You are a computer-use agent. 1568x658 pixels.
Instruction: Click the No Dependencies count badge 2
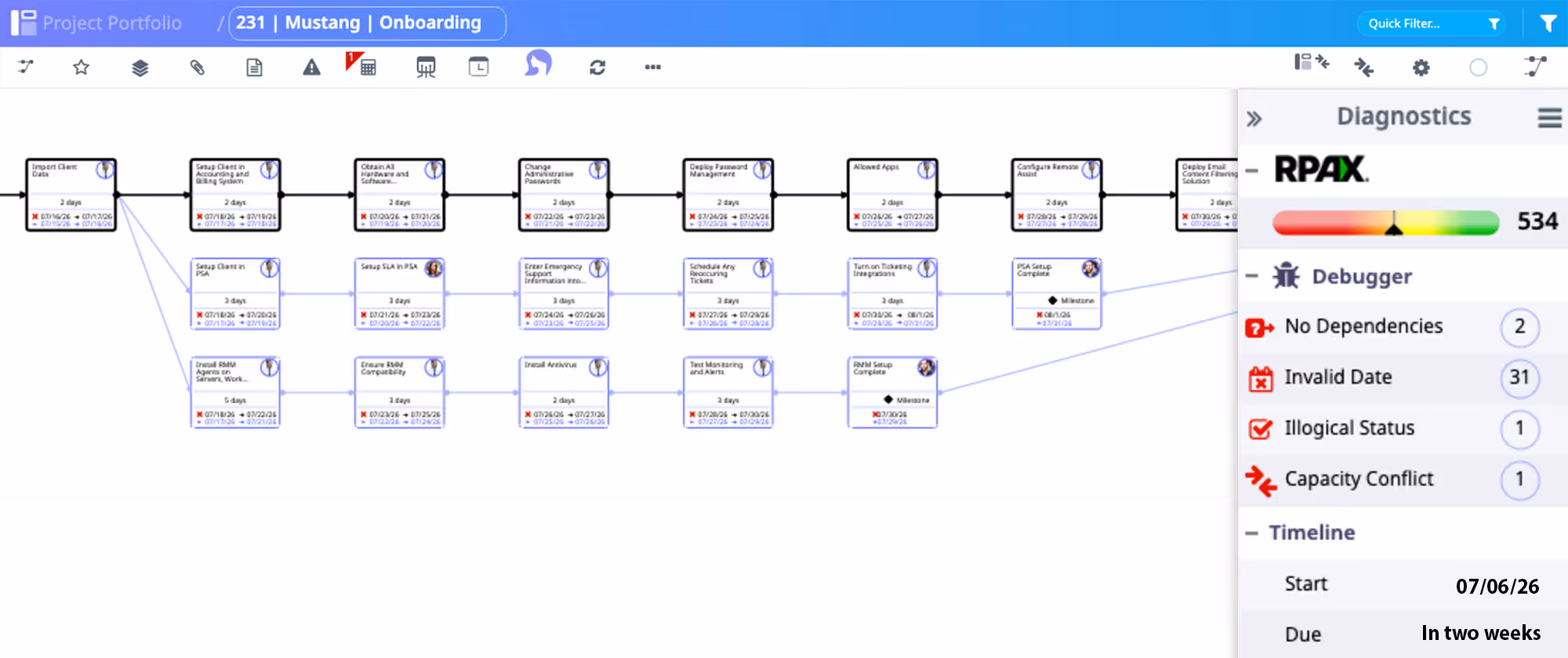1519,327
